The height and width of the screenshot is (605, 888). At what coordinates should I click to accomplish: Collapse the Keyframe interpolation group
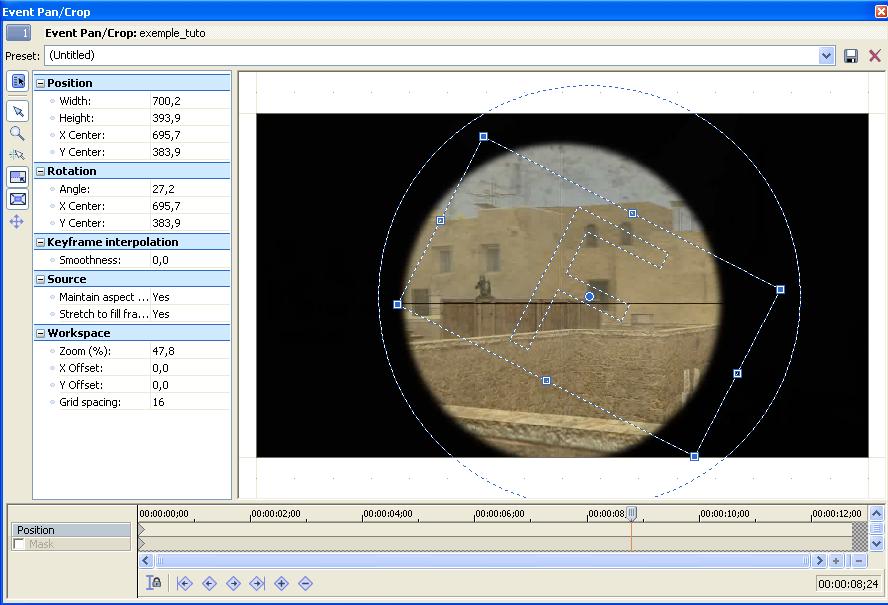coord(40,242)
